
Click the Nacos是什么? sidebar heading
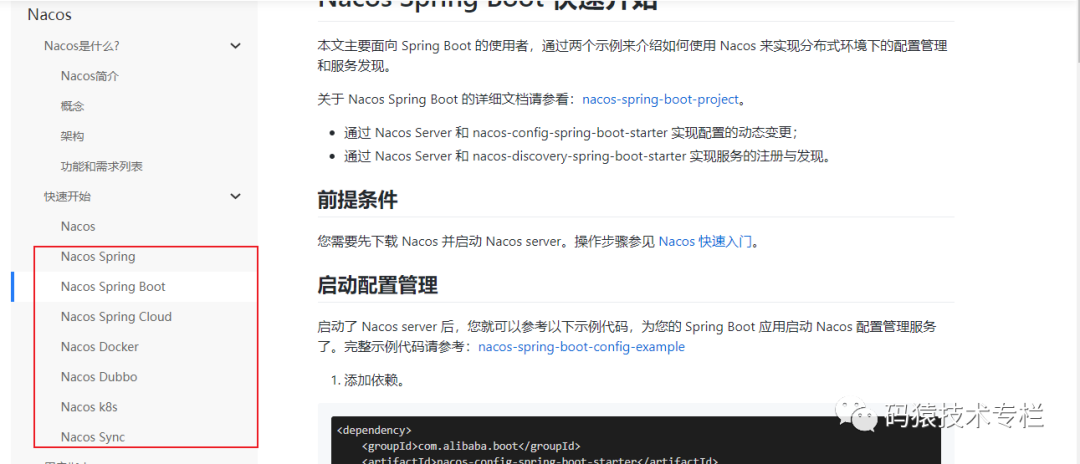coord(82,46)
